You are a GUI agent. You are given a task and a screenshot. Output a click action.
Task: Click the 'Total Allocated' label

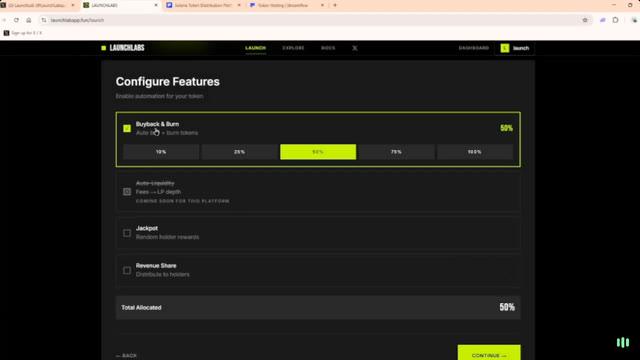pyautogui.click(x=141, y=307)
